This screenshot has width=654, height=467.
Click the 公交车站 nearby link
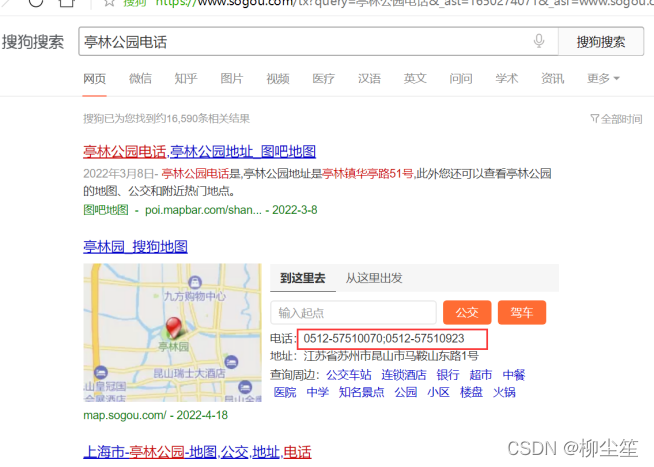click(349, 375)
